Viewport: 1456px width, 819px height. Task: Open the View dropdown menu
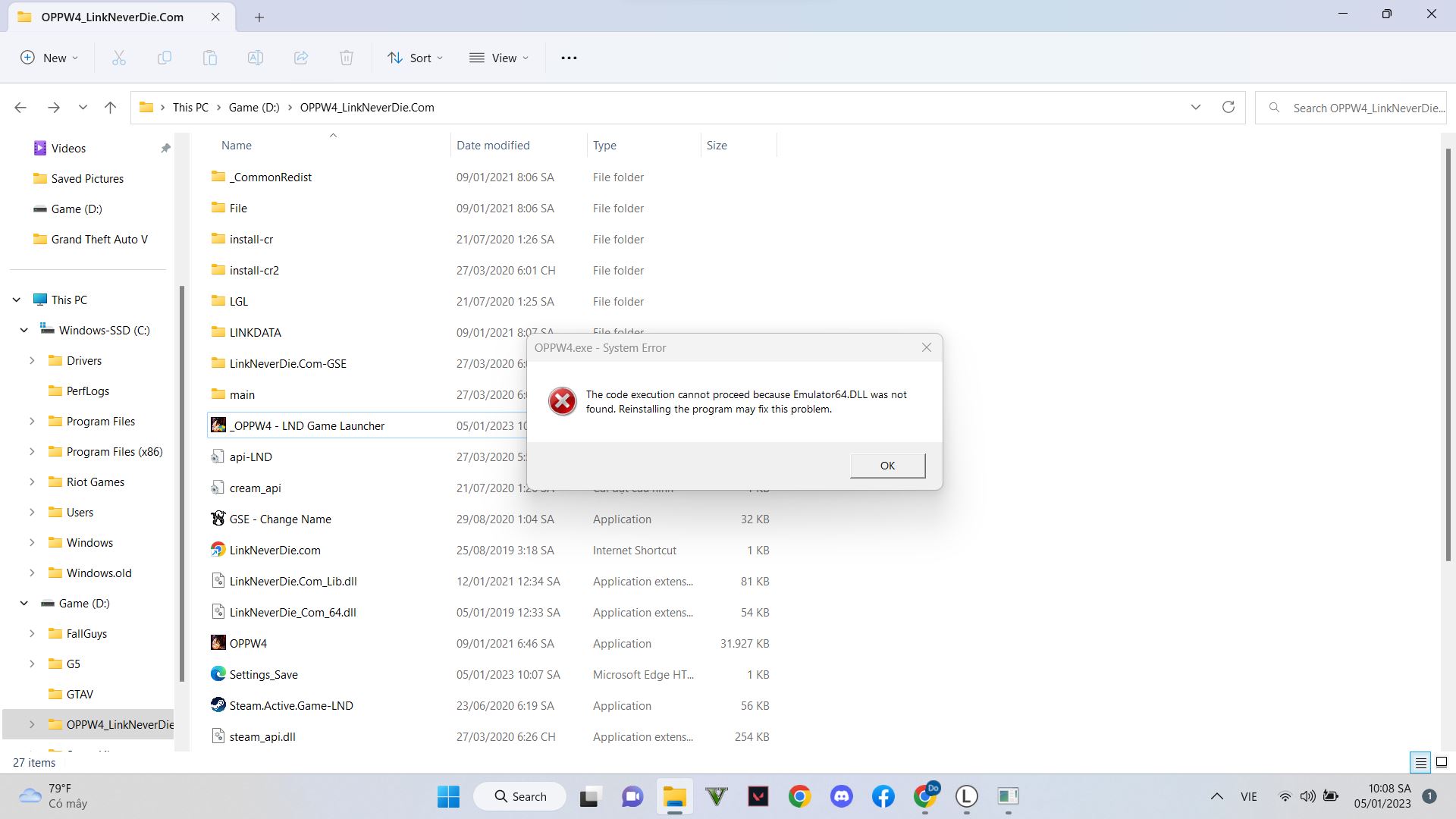pos(499,58)
